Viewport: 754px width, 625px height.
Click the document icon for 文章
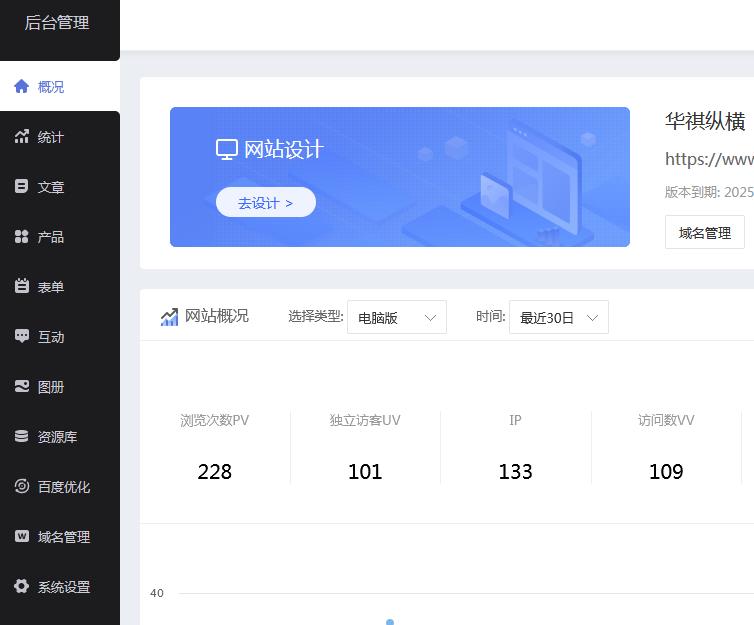[x=22, y=187]
